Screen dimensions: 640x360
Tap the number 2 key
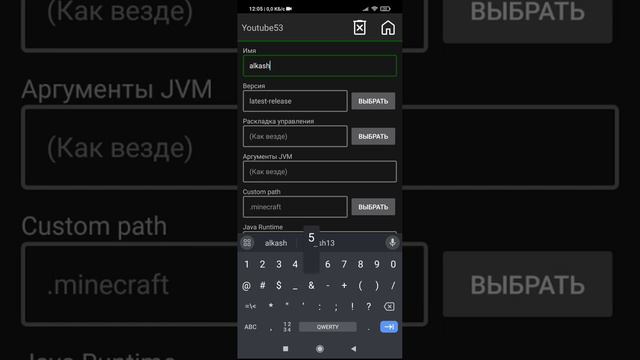pyautogui.click(x=262, y=264)
